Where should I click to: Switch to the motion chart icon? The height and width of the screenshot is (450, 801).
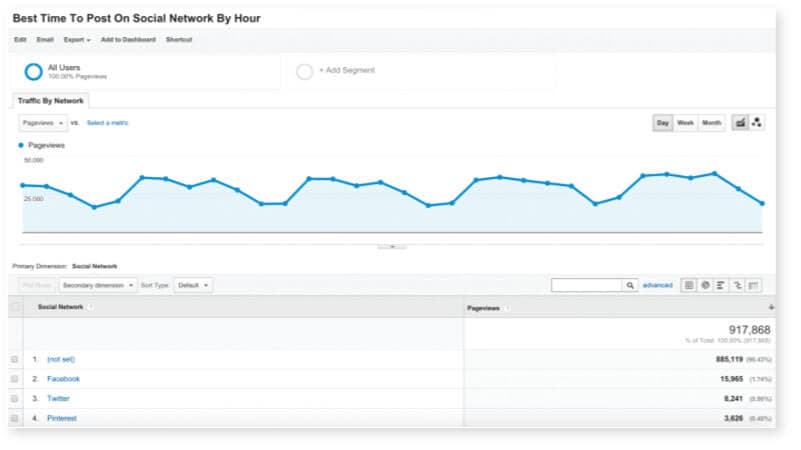pyautogui.click(x=757, y=123)
